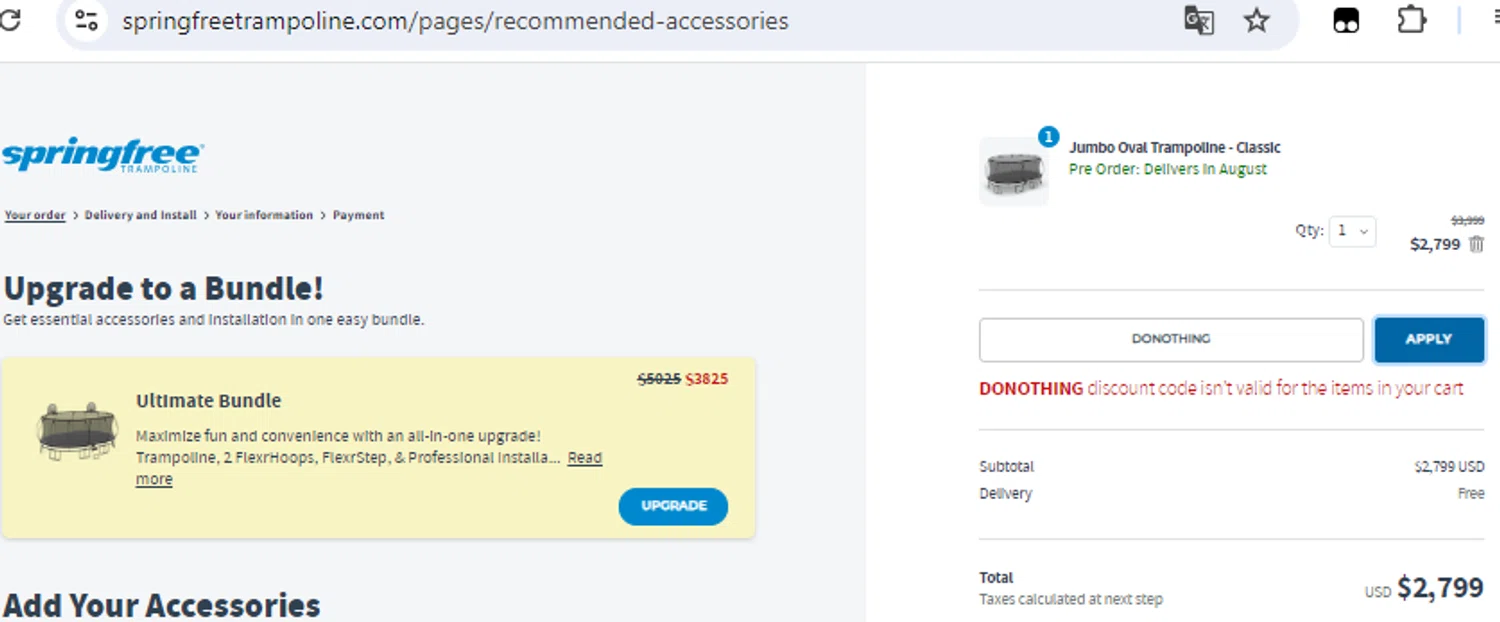Select the Delivery and Install breadcrumb step

click(x=140, y=215)
